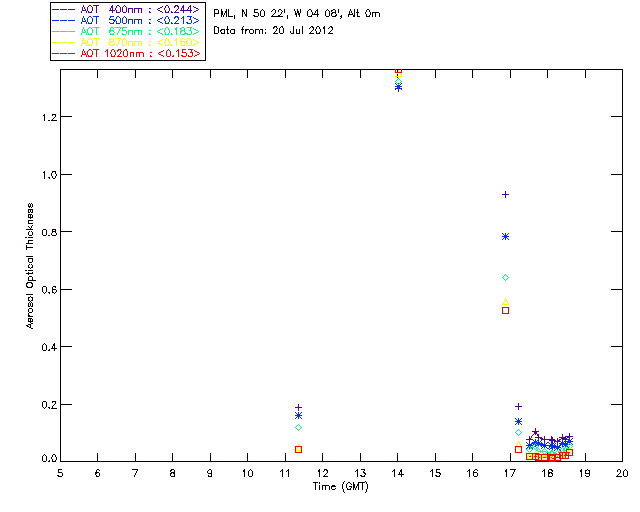The image size is (640, 512).
Task: Click the blue asterisk marker at time 11.4
Action: [298, 416]
